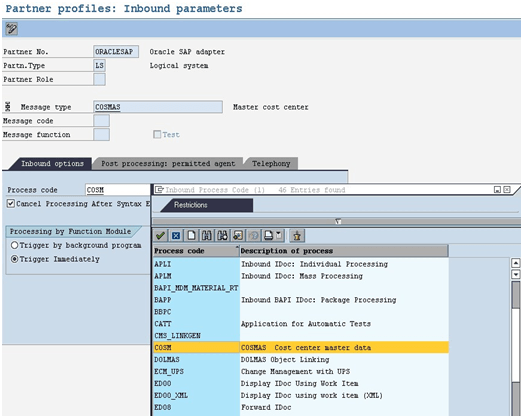This screenshot has height=418, width=523.
Task: Select the Restrictions tab in popup
Action: 207,205
